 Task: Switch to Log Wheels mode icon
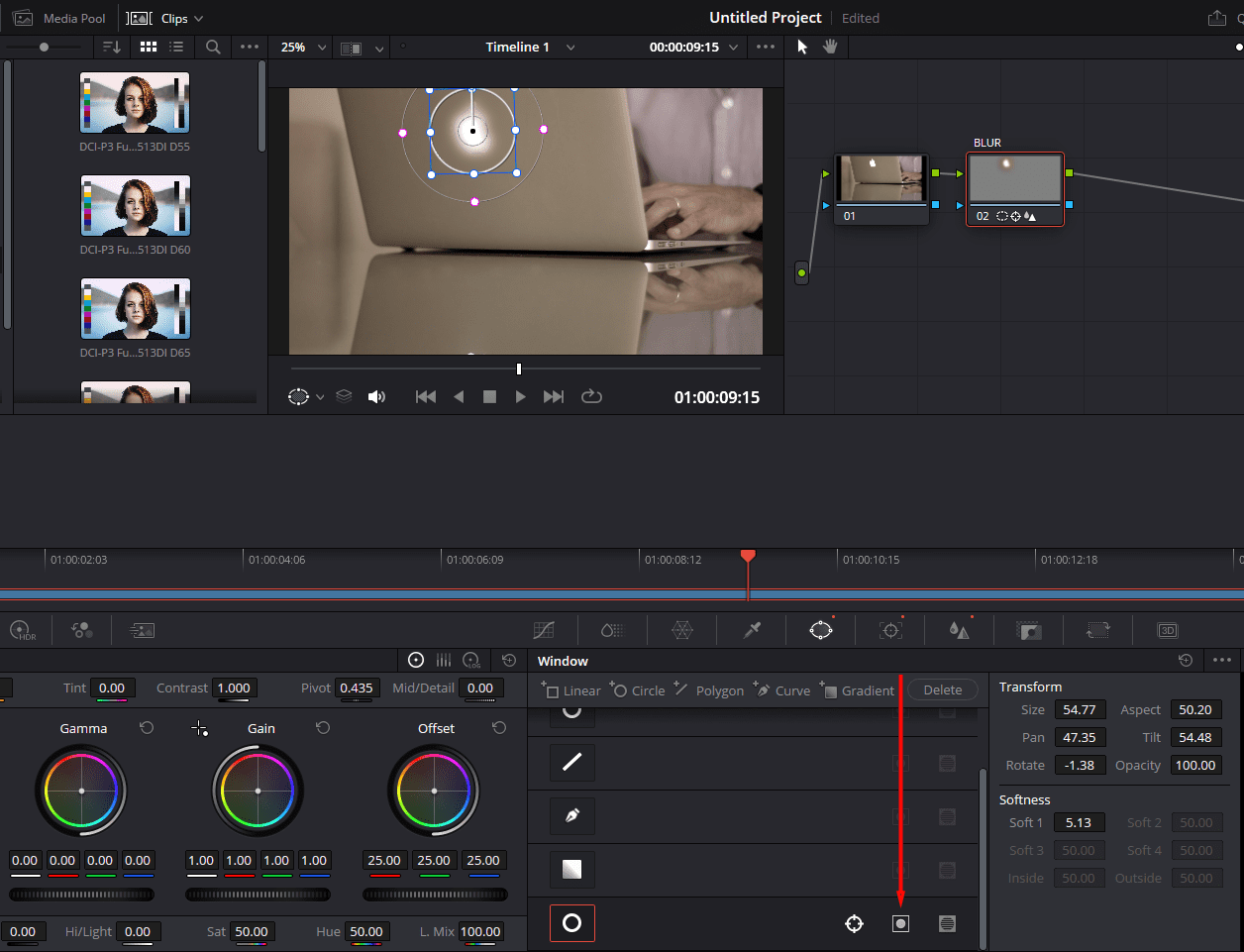pyautogui.click(x=472, y=660)
